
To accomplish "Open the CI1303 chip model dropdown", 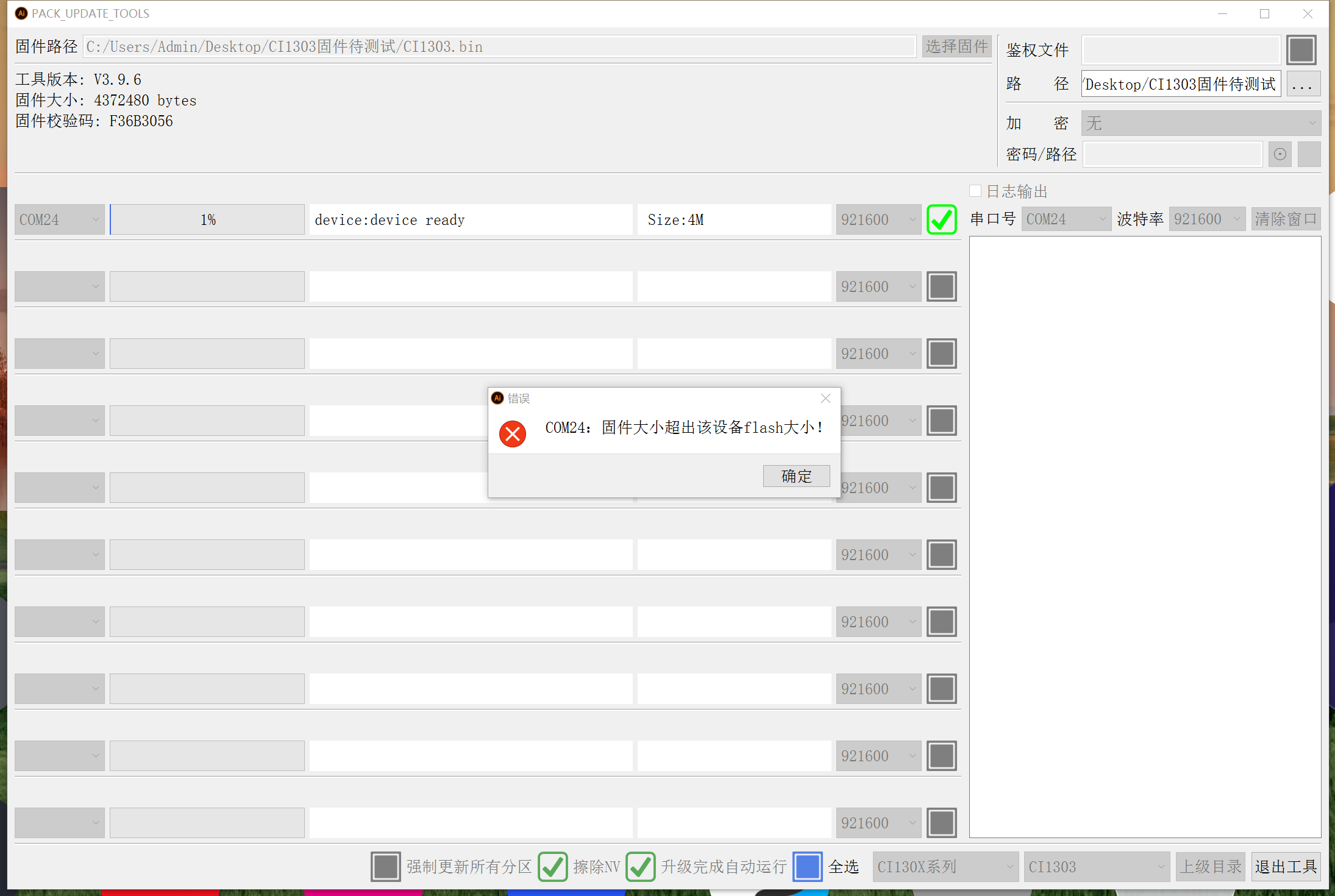I will 1096,866.
